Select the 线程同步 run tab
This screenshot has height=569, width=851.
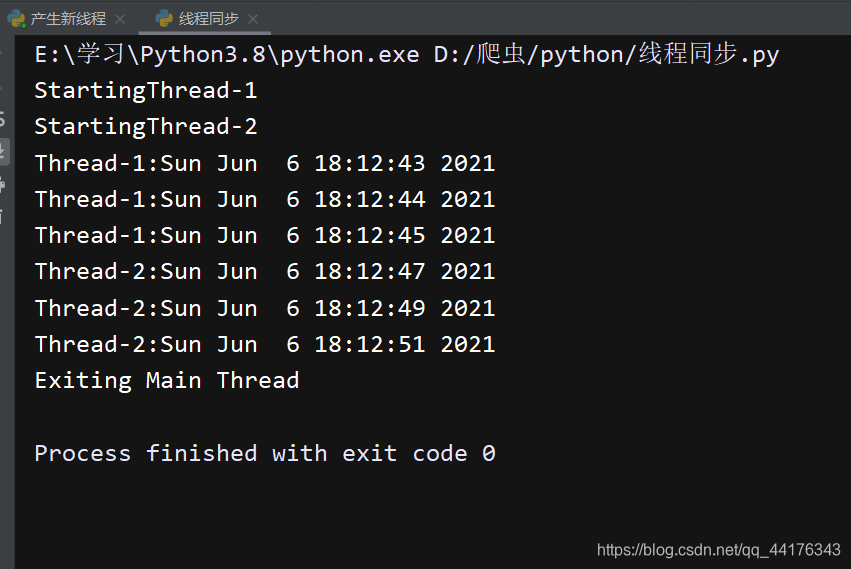pos(208,19)
